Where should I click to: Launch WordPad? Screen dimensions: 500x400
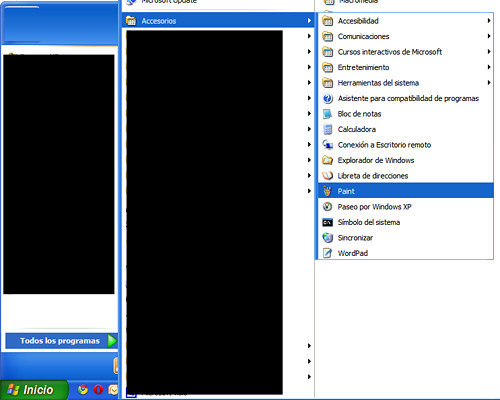[x=406, y=253]
